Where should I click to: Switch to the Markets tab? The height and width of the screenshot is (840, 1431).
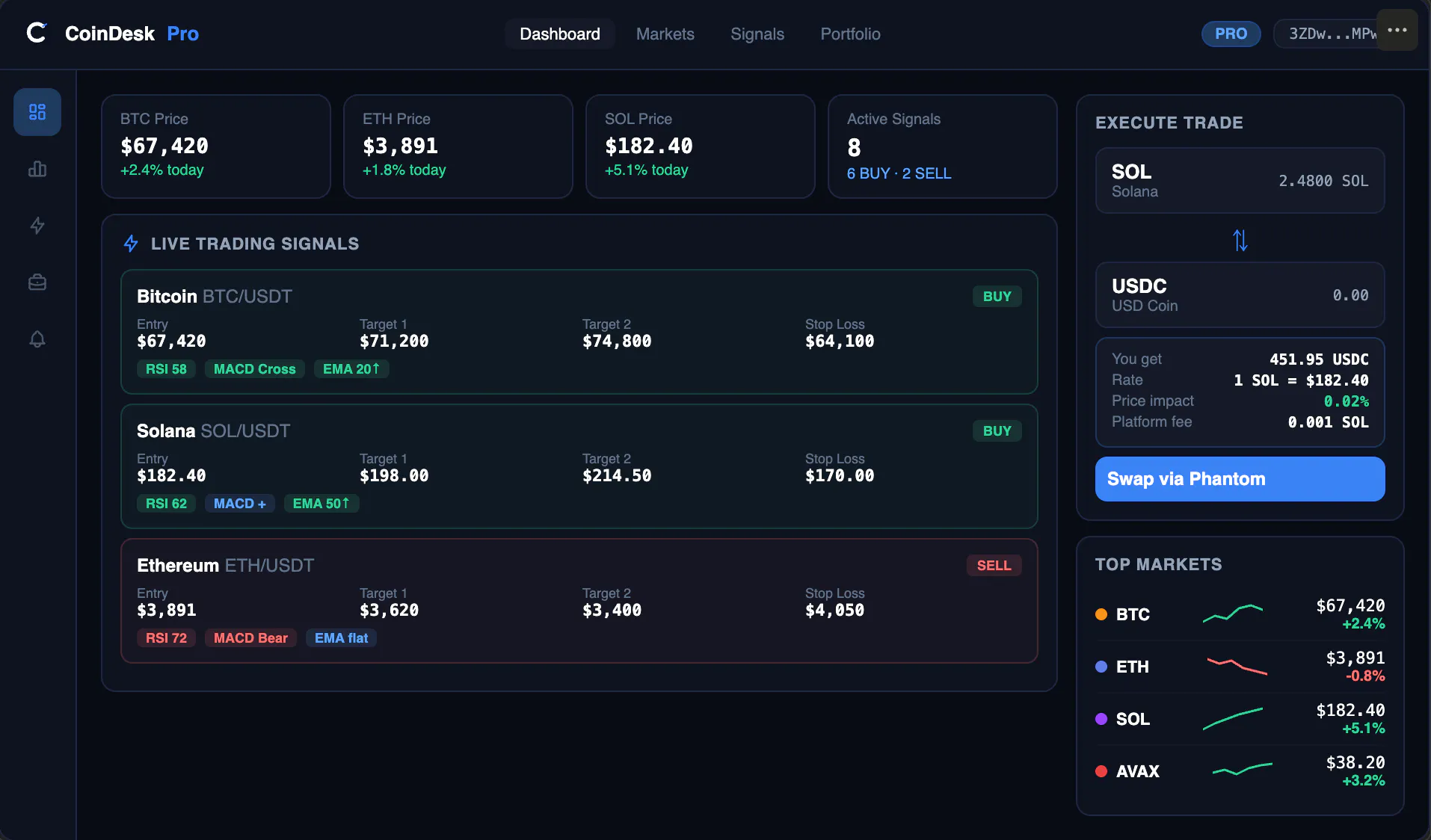tap(665, 34)
